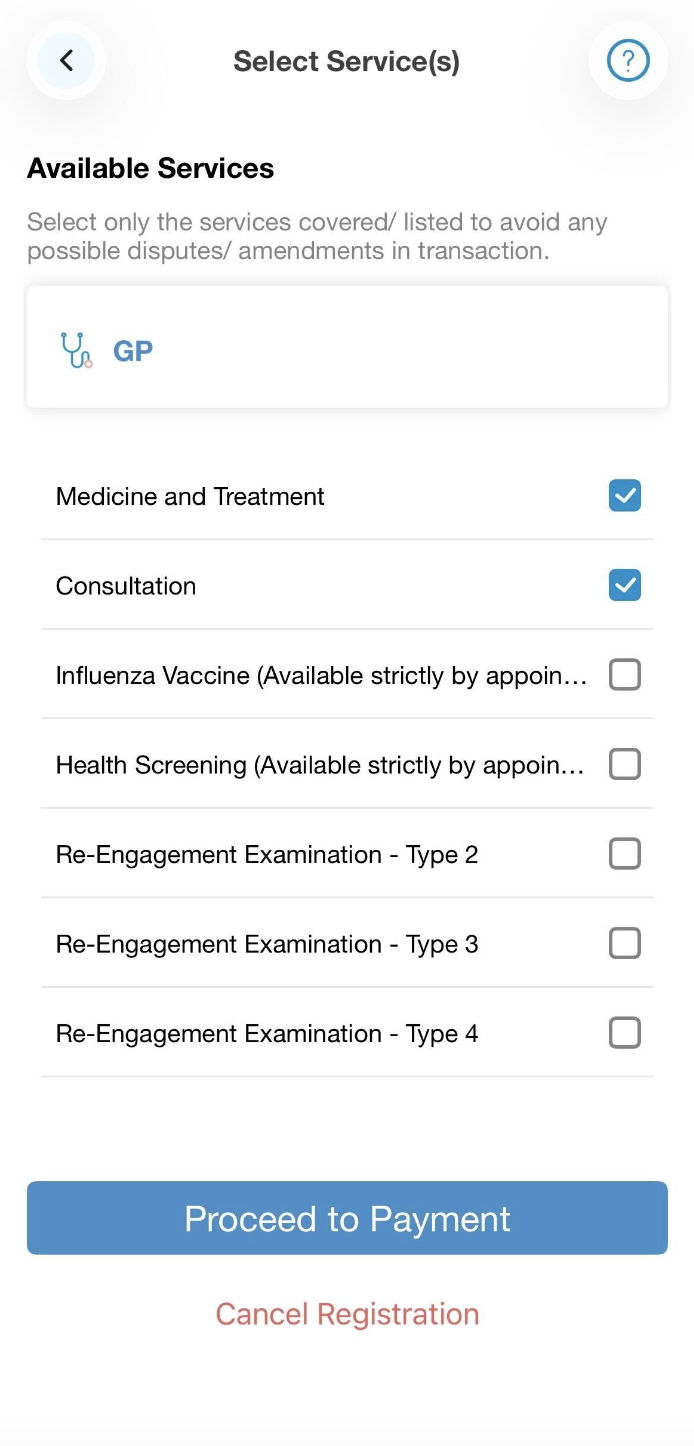Uncheck the Medicine and Treatment checkbox
The width and height of the screenshot is (694, 1446).
[625, 496]
